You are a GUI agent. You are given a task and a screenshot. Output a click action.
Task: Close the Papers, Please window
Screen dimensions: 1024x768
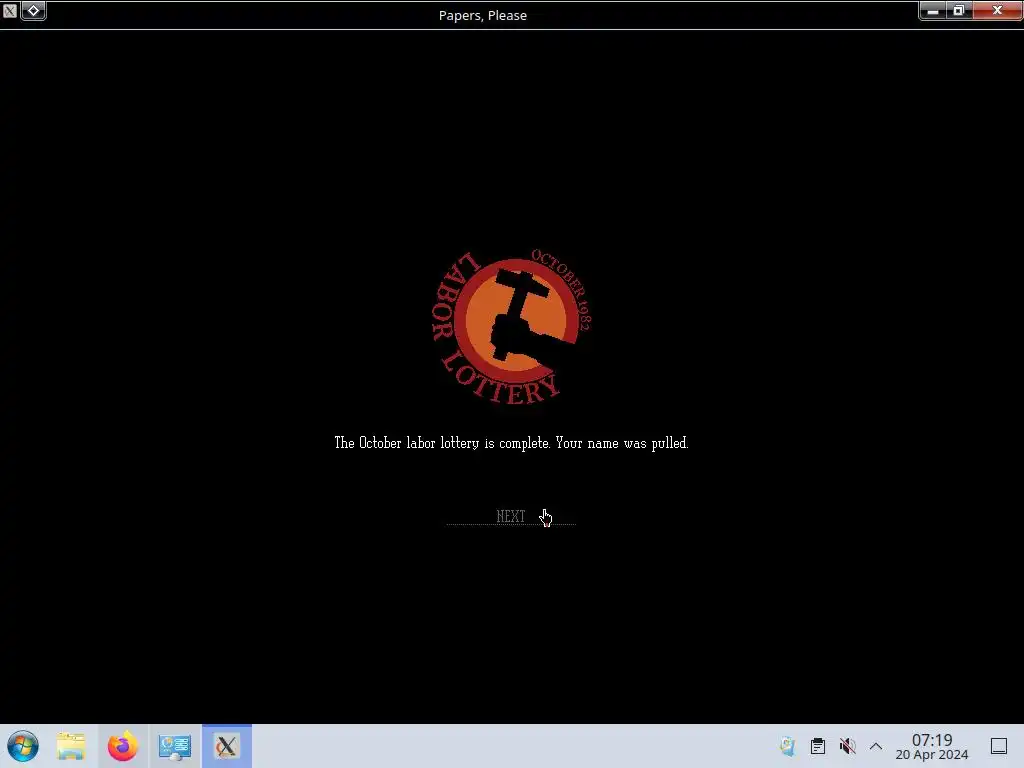[997, 10]
